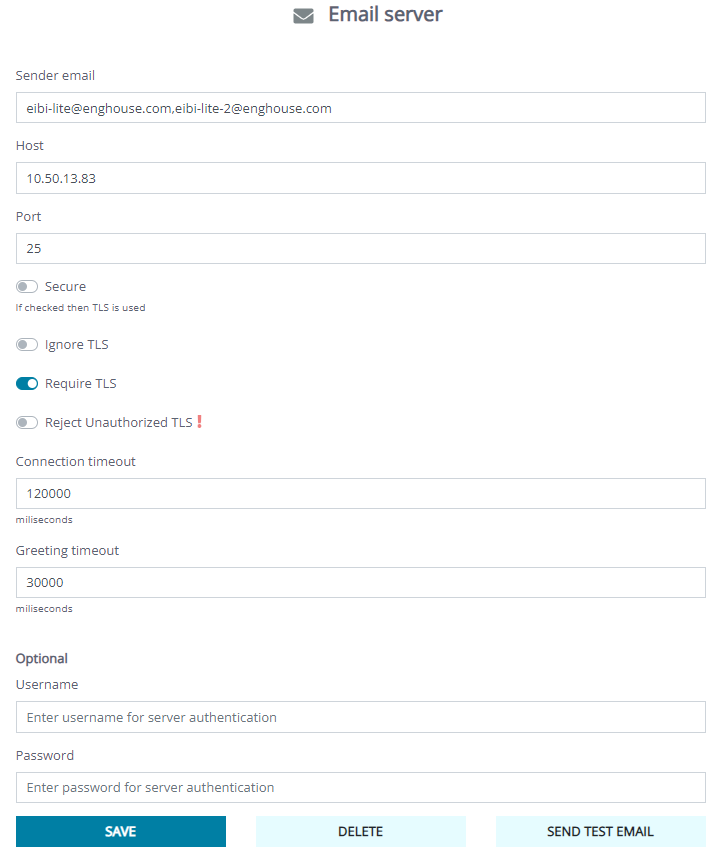Click the Sender email input field
Image resolution: width=725 pixels, height=860 pixels.
tap(360, 107)
